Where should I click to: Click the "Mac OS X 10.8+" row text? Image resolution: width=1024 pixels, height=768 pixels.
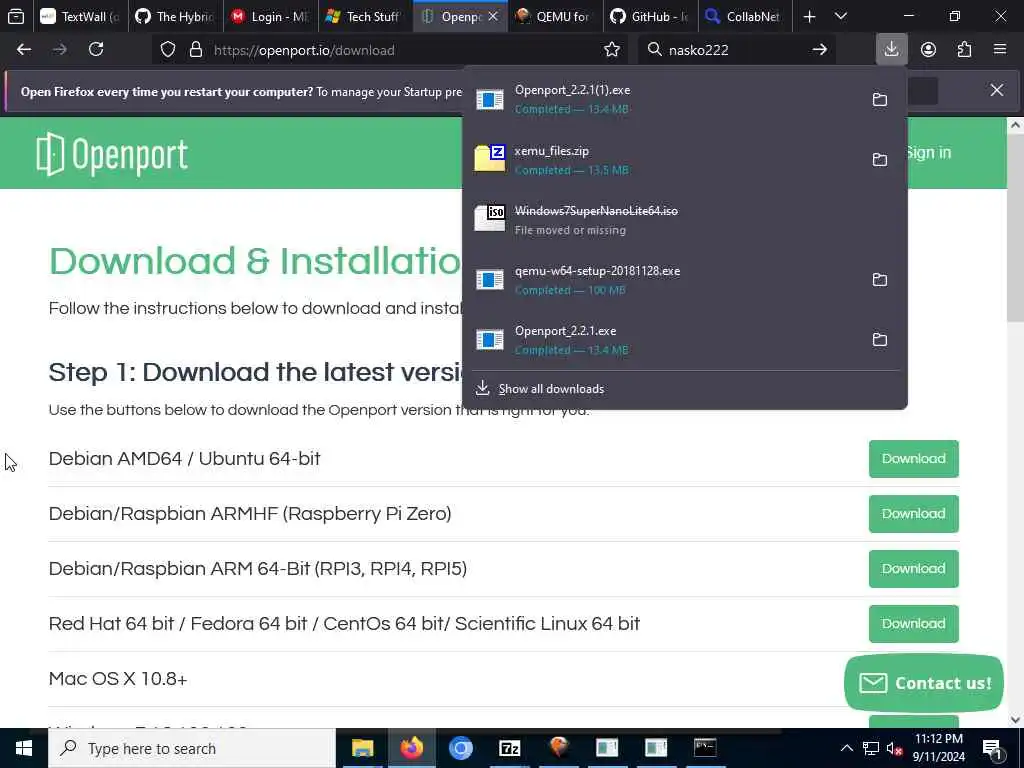(x=118, y=679)
